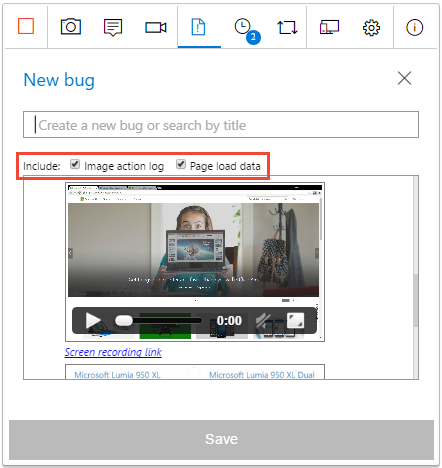Screen dimensions: 442x468
Task: Open session timeline with the clock icon
Action: [x=242, y=26]
